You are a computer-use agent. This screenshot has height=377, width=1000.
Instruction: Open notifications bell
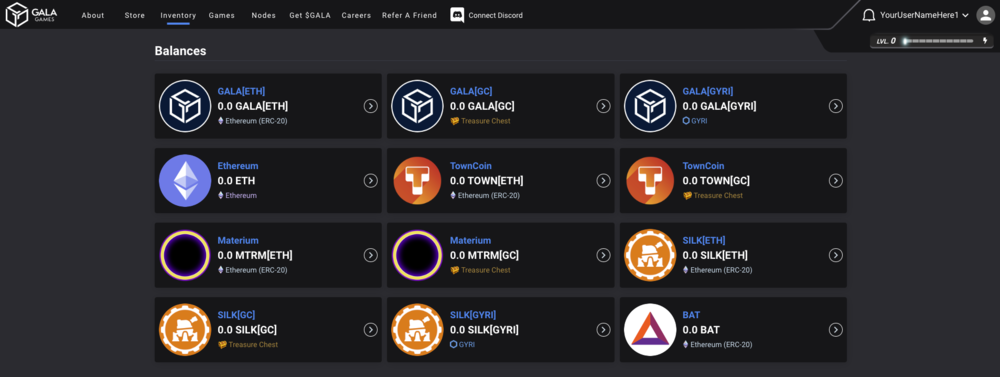(868, 15)
